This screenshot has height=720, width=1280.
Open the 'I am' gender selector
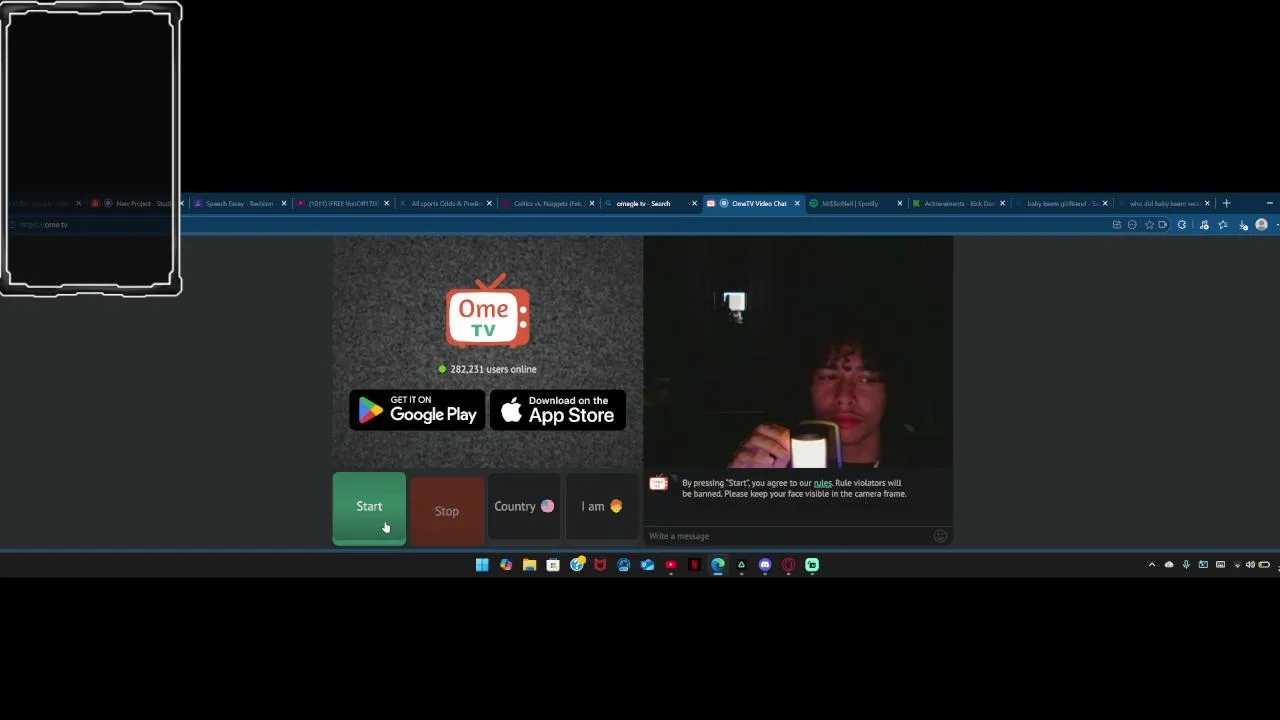pyautogui.click(x=601, y=507)
